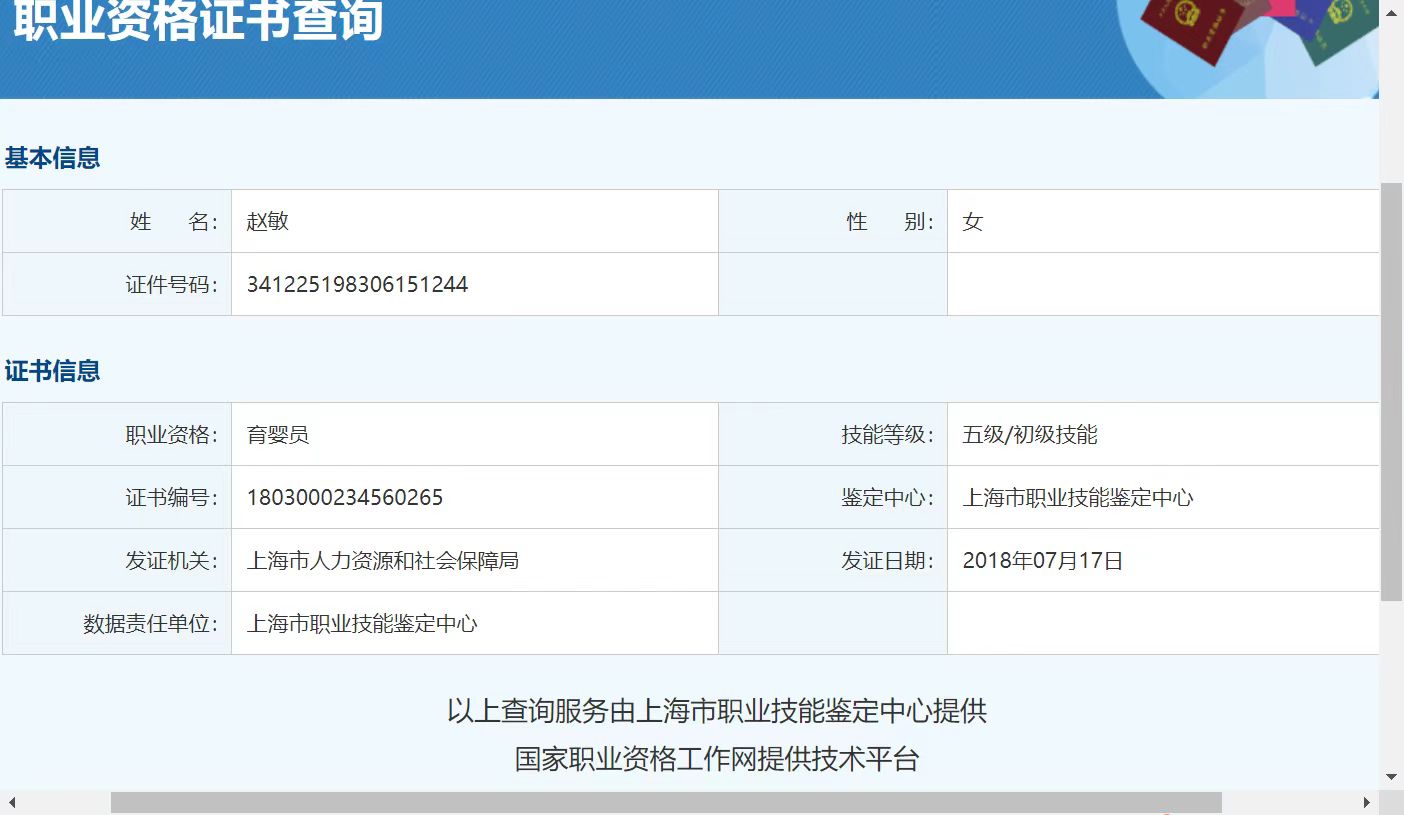Click the 职业资格 label cell
This screenshot has width=1404, height=815.
(x=117, y=434)
